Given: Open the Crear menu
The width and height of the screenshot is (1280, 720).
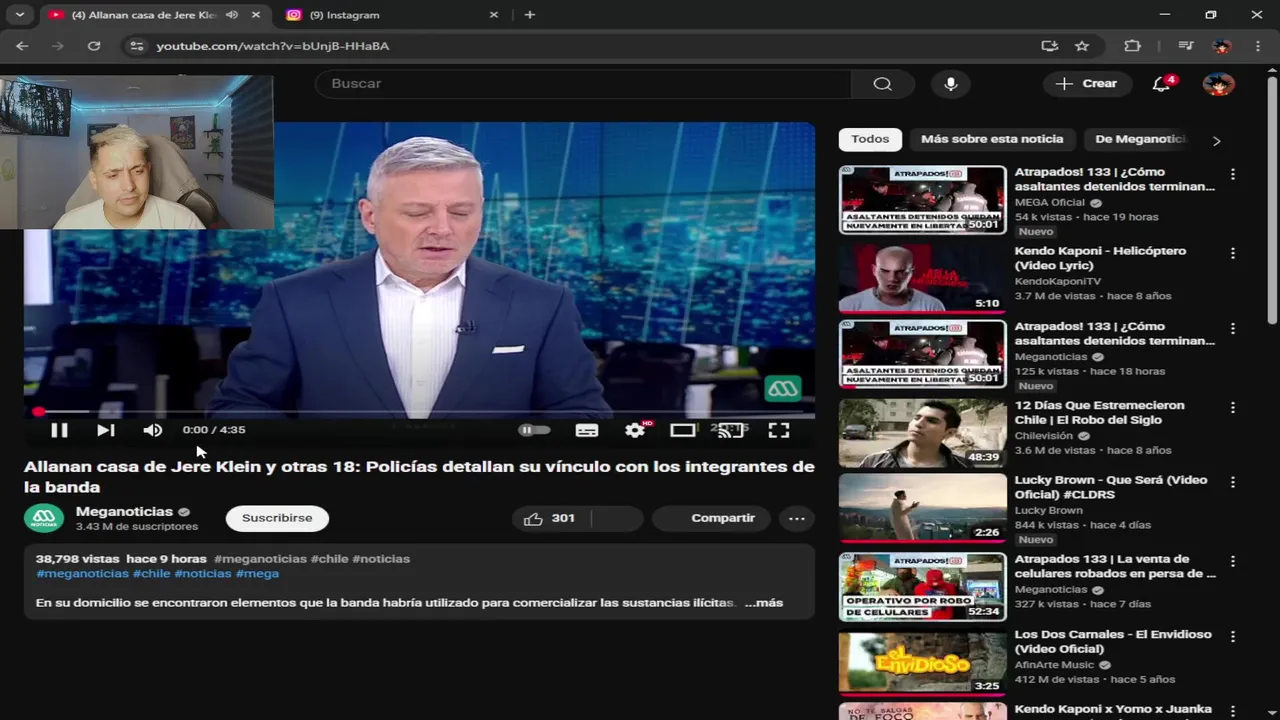Looking at the screenshot, I should click(x=1087, y=84).
